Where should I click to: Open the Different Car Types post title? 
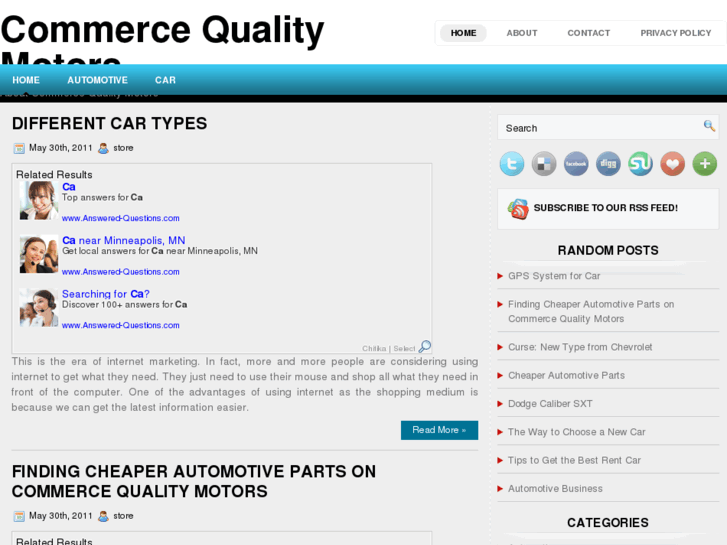pos(109,123)
